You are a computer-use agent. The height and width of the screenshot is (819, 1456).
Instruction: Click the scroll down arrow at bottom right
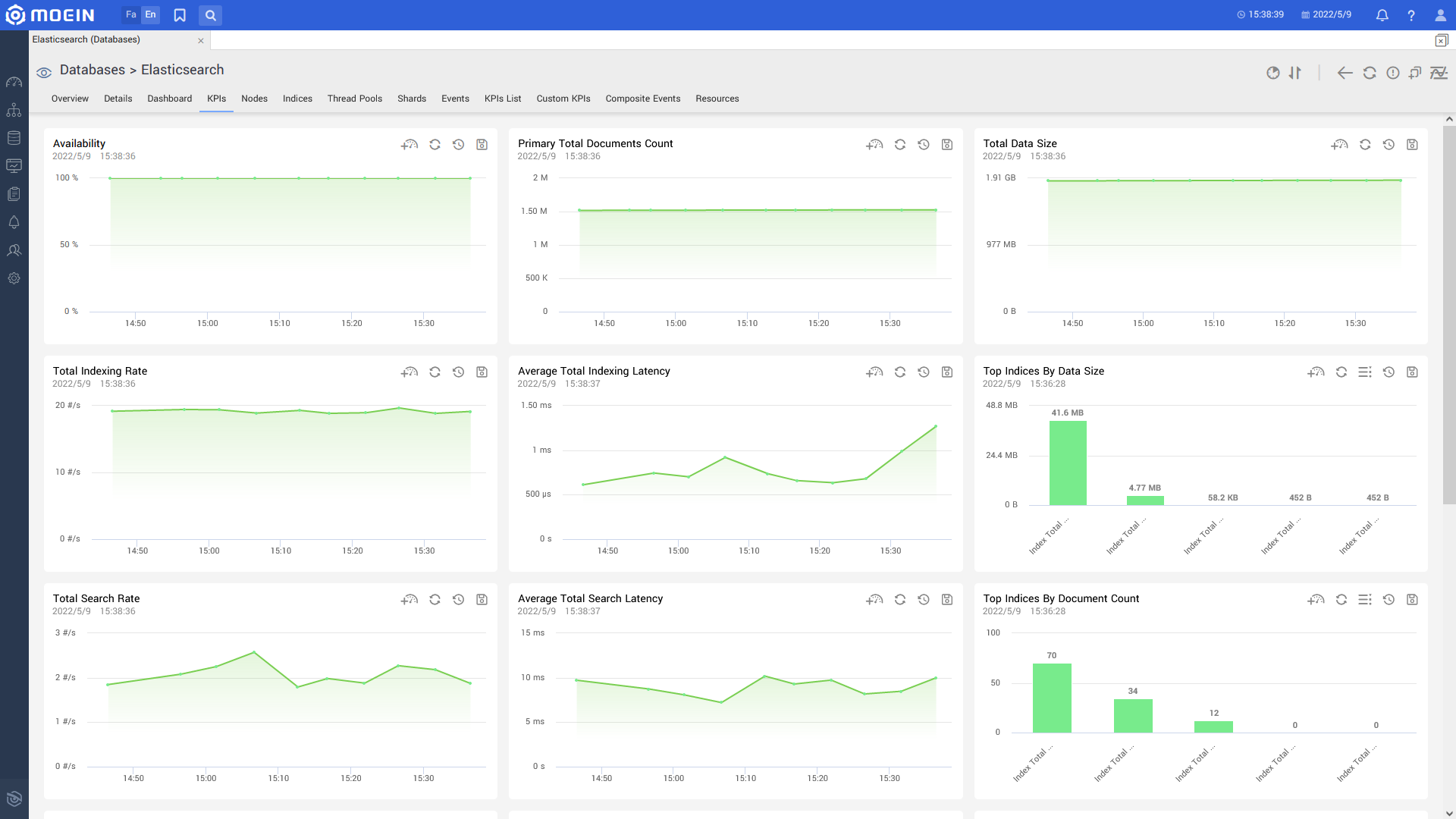[1449, 814]
